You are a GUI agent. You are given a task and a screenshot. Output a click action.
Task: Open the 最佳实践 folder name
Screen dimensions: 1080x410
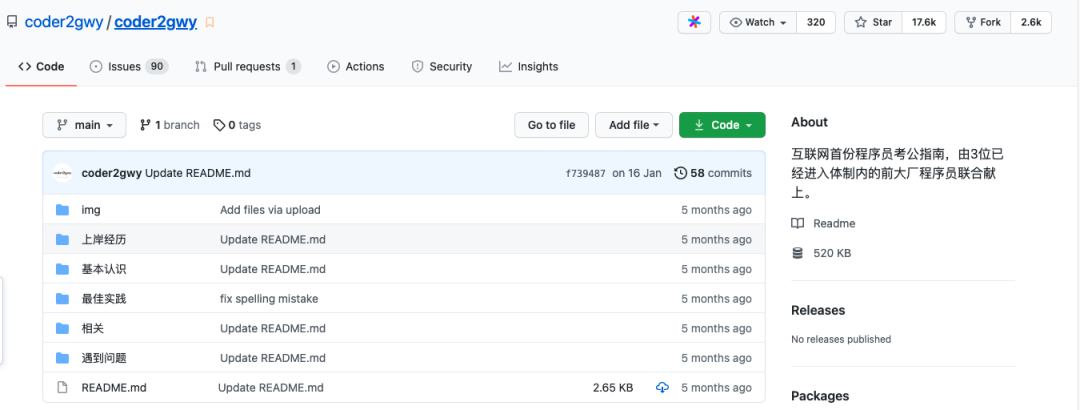click(104, 298)
